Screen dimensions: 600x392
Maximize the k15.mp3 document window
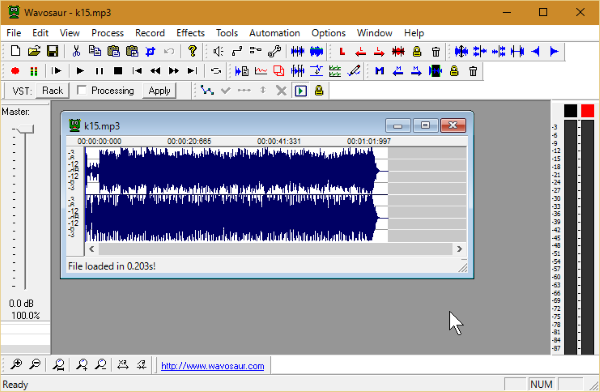point(425,125)
